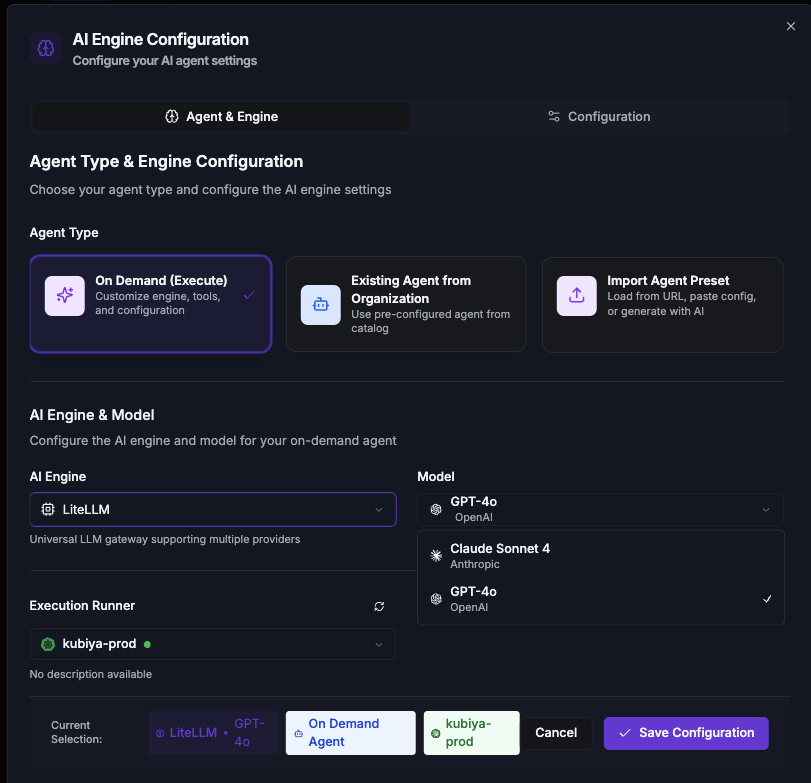The width and height of the screenshot is (811, 783).
Task: Open the AI Engine LiteLLM dropdown
Action: click(x=213, y=509)
